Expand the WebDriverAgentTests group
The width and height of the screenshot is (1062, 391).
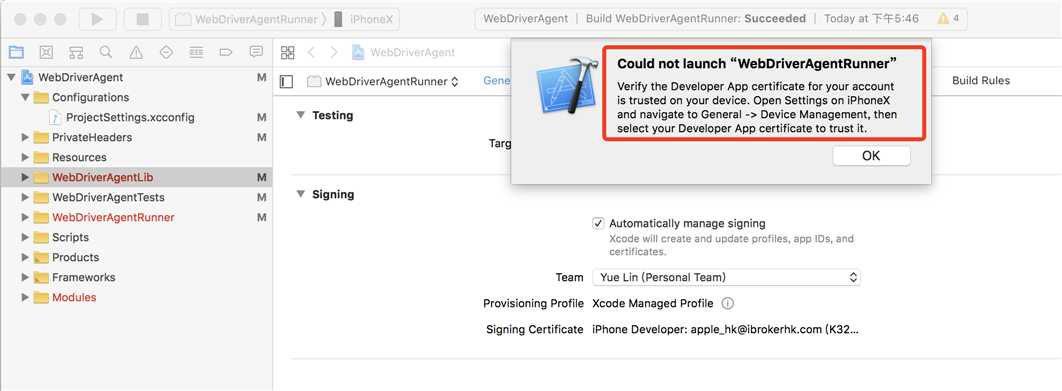pyautogui.click(x=25, y=197)
